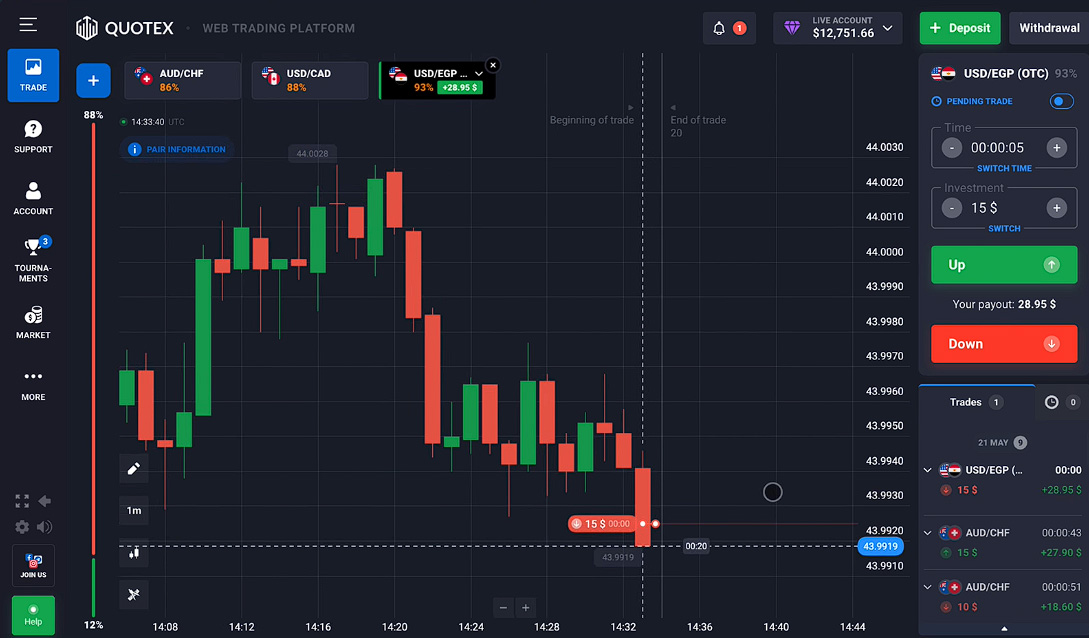Screen dimensions: 1089x638
Task: Enter fullscreen mode with the expand icon
Action: tap(22, 501)
